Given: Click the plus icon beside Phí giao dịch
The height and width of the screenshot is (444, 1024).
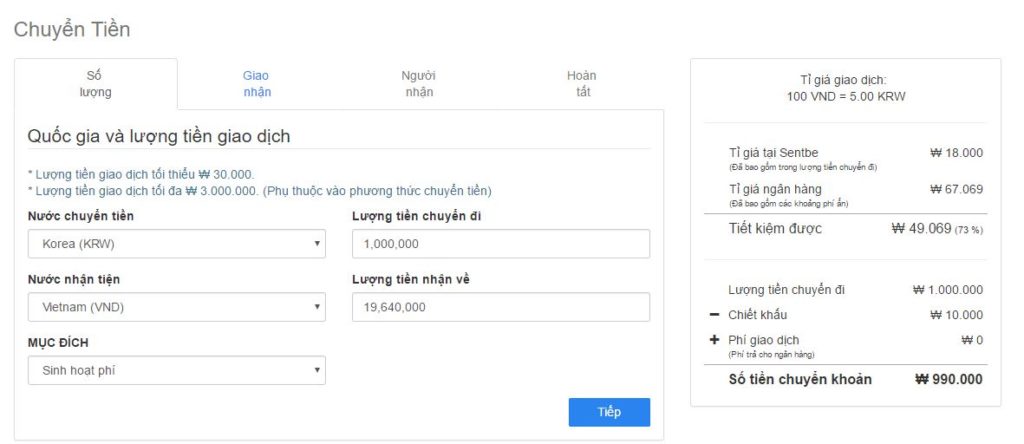Looking at the screenshot, I should pos(714,340).
